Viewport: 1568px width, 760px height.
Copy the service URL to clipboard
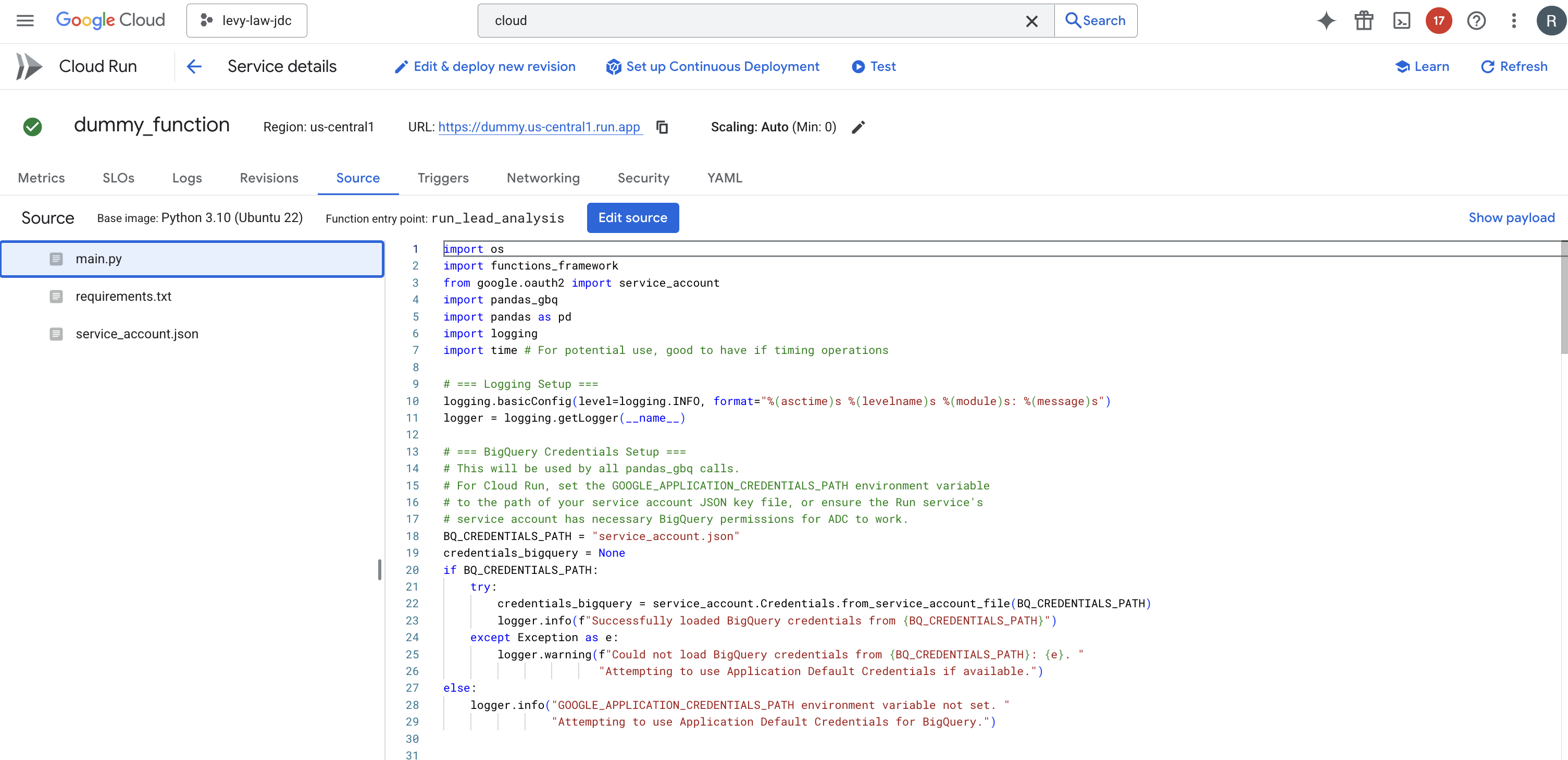tap(662, 127)
